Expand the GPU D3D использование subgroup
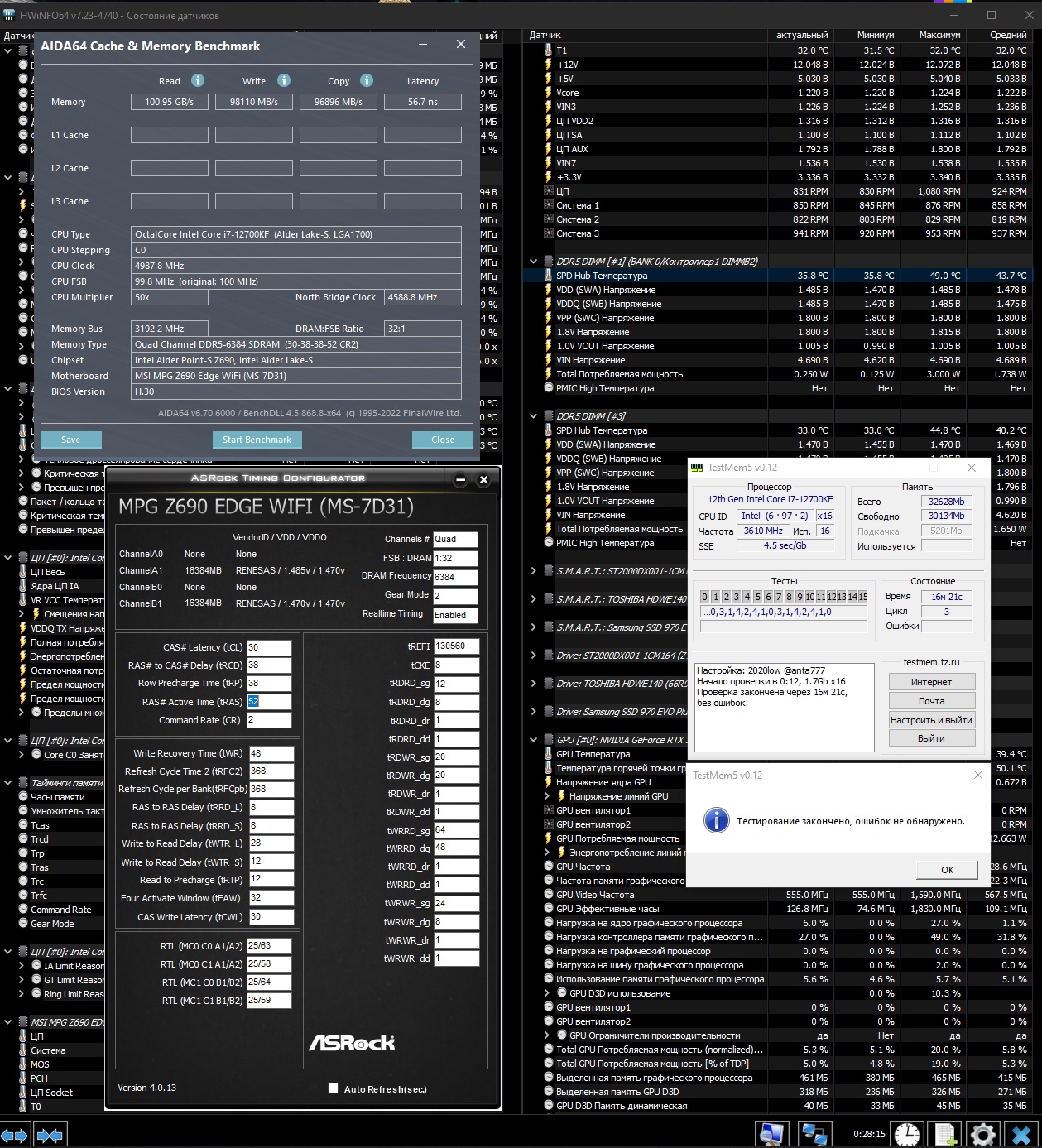 [547, 993]
